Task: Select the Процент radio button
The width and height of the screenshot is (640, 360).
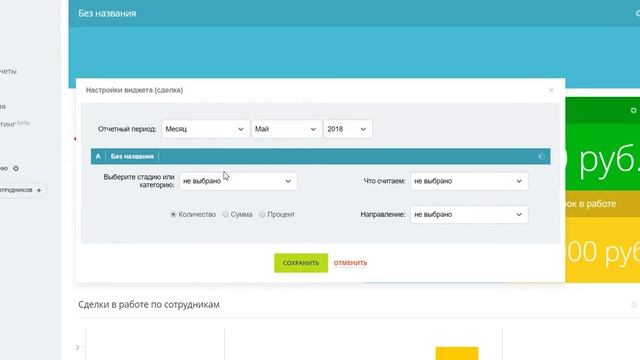Action: point(262,214)
